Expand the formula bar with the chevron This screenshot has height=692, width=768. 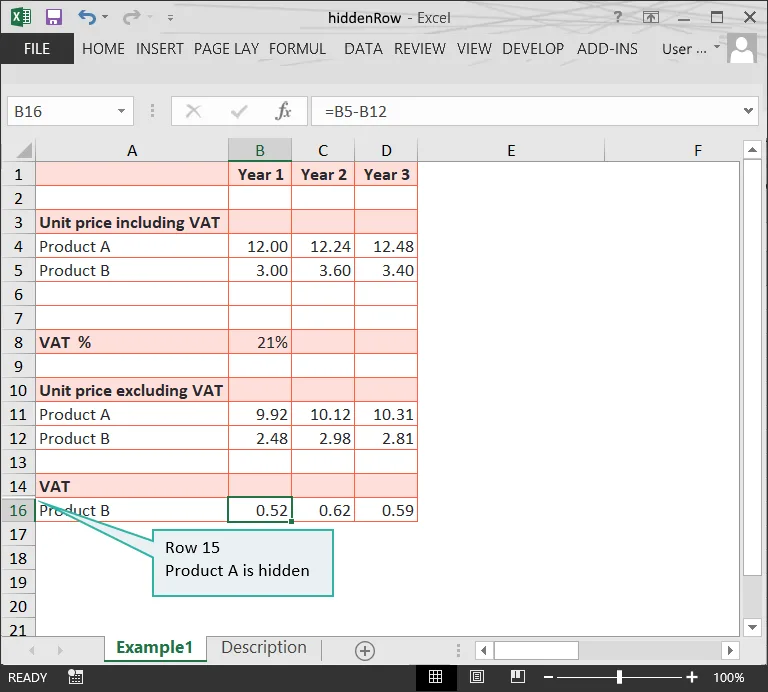750,111
